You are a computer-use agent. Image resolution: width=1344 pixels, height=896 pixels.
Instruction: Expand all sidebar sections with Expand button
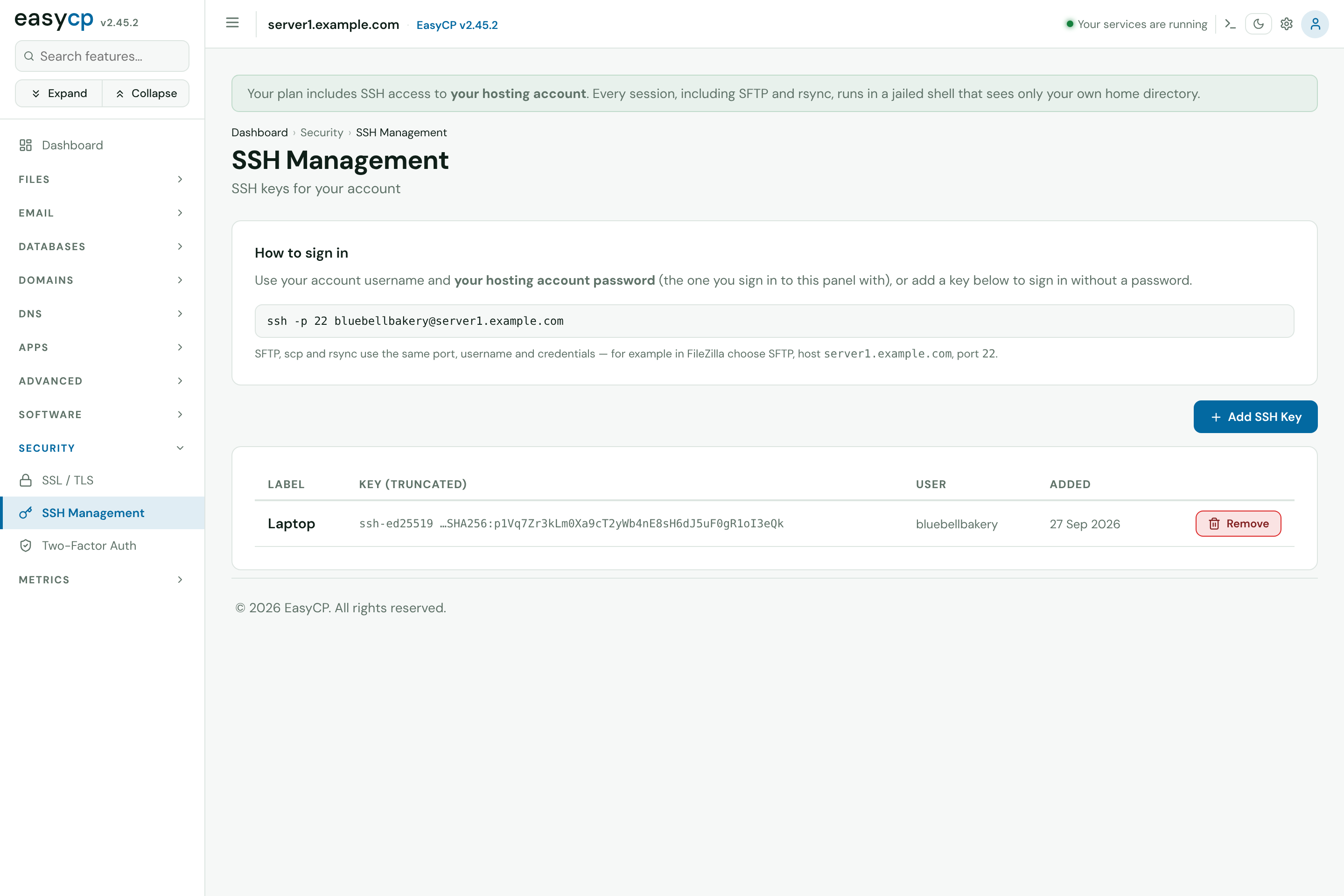(59, 93)
